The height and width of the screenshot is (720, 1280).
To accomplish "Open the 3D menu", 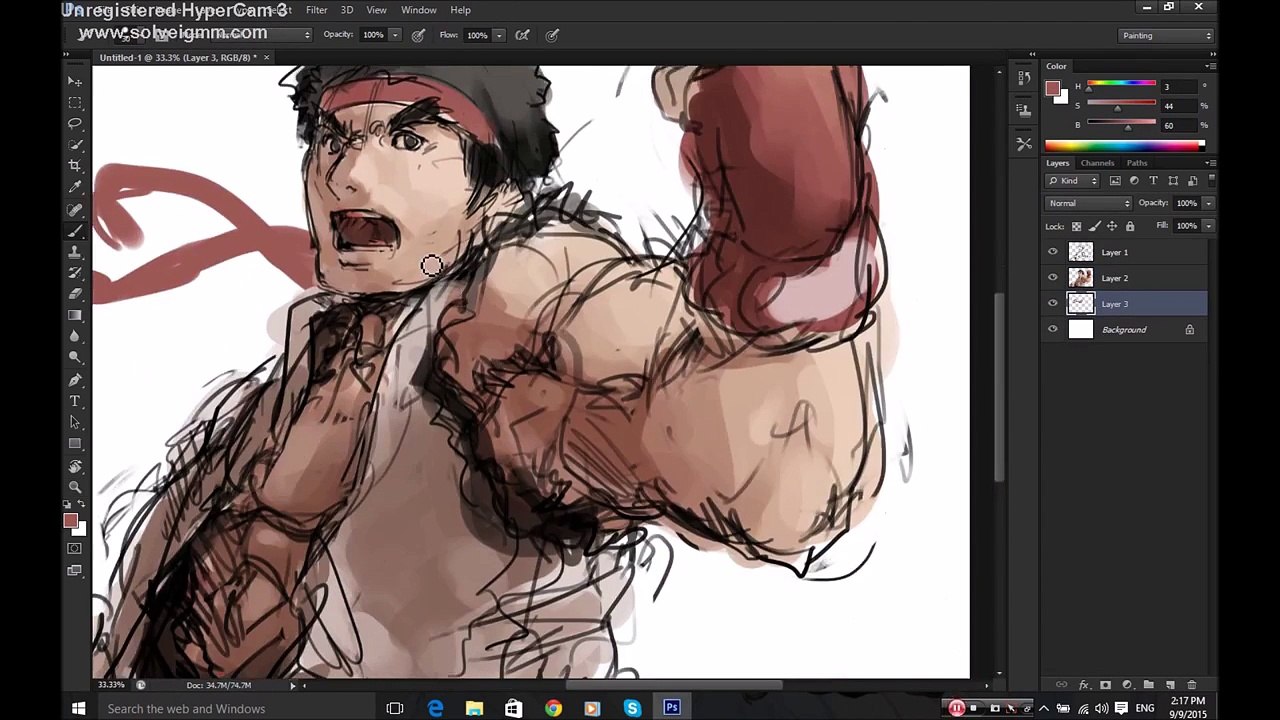I will tap(346, 10).
